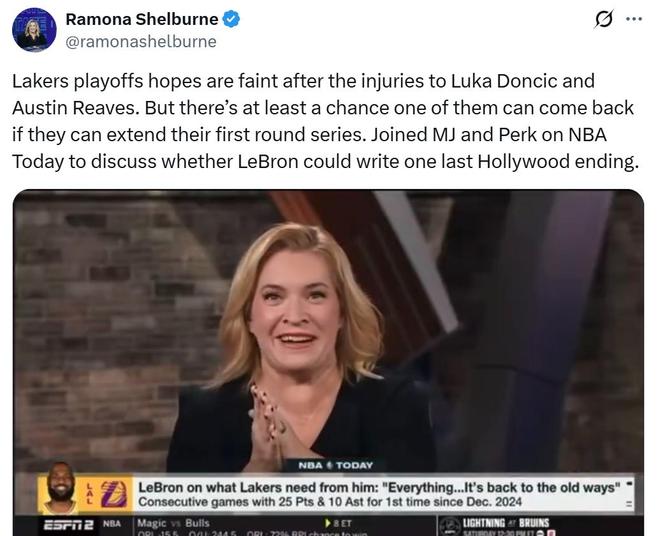This screenshot has height=536, width=660.
Task: Click LeBron's headshot in the graphic
Action: pos(61,488)
